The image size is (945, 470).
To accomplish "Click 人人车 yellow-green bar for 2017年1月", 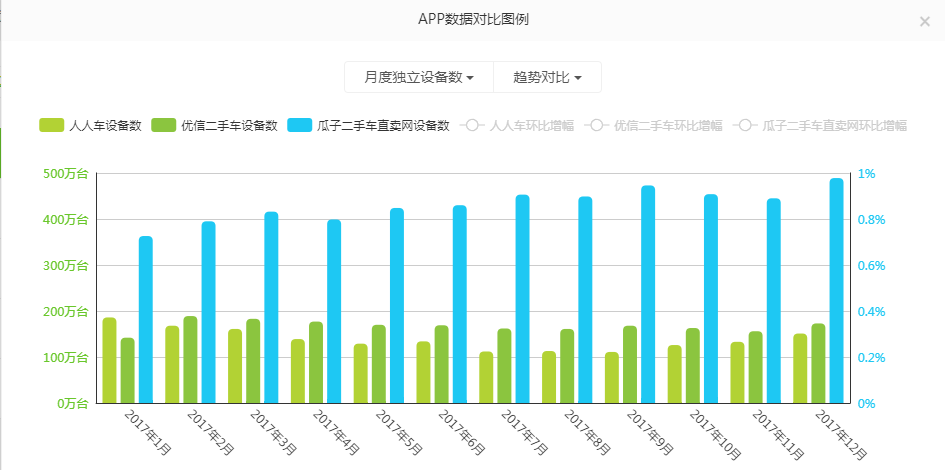I will tap(109, 360).
